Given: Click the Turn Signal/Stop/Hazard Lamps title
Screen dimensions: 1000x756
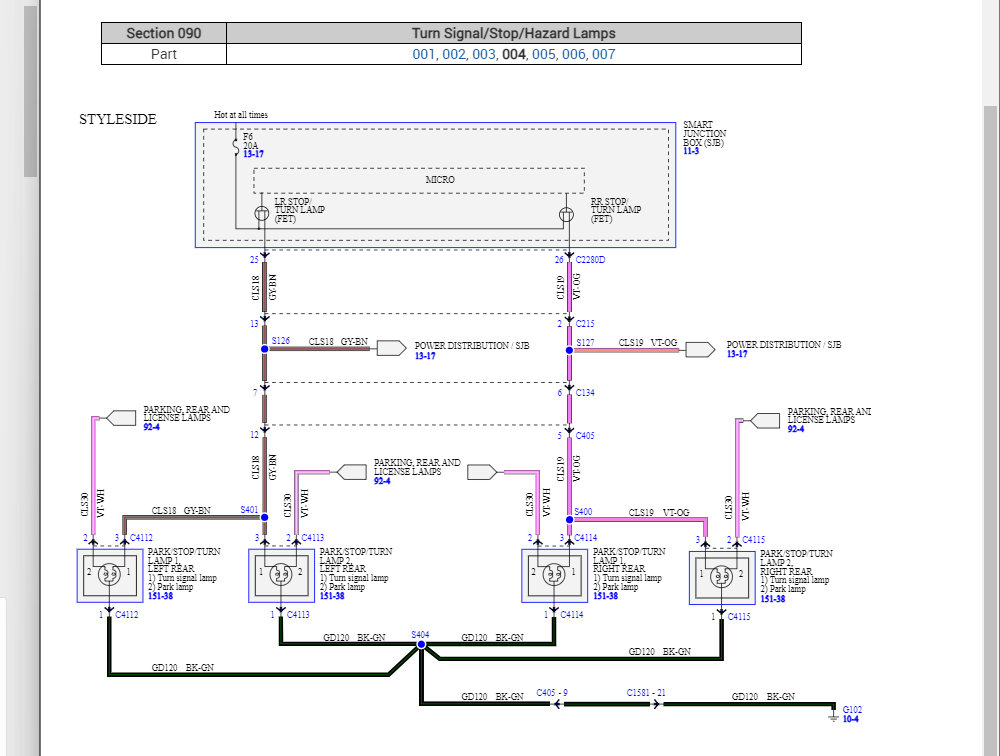Looking at the screenshot, I should click(x=514, y=33).
